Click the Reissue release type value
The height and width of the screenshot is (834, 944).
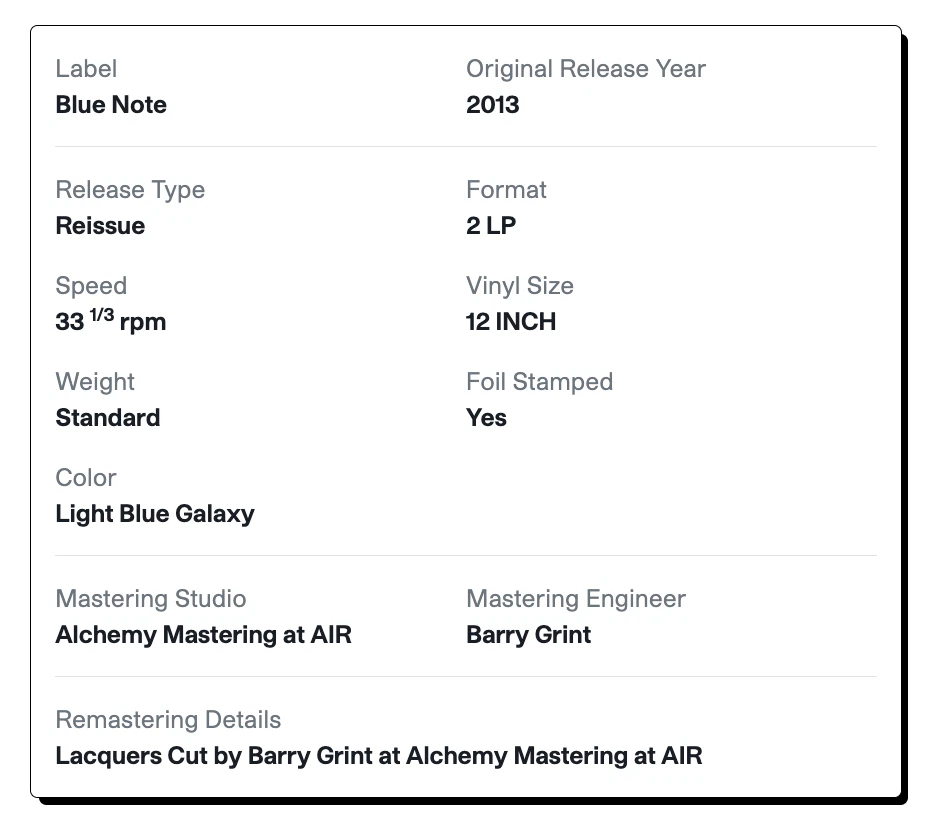click(x=100, y=226)
